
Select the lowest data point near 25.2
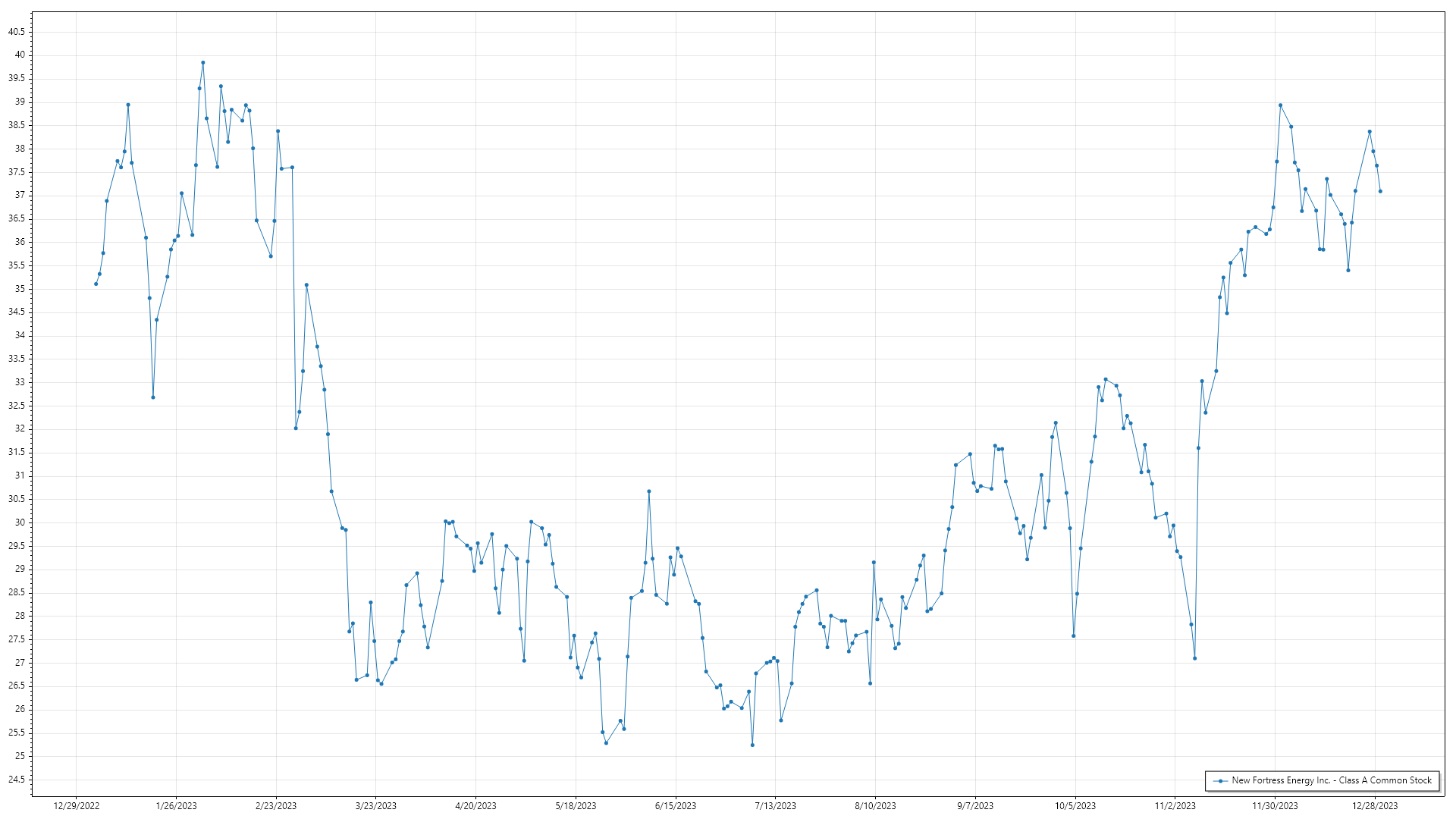[x=752, y=745]
